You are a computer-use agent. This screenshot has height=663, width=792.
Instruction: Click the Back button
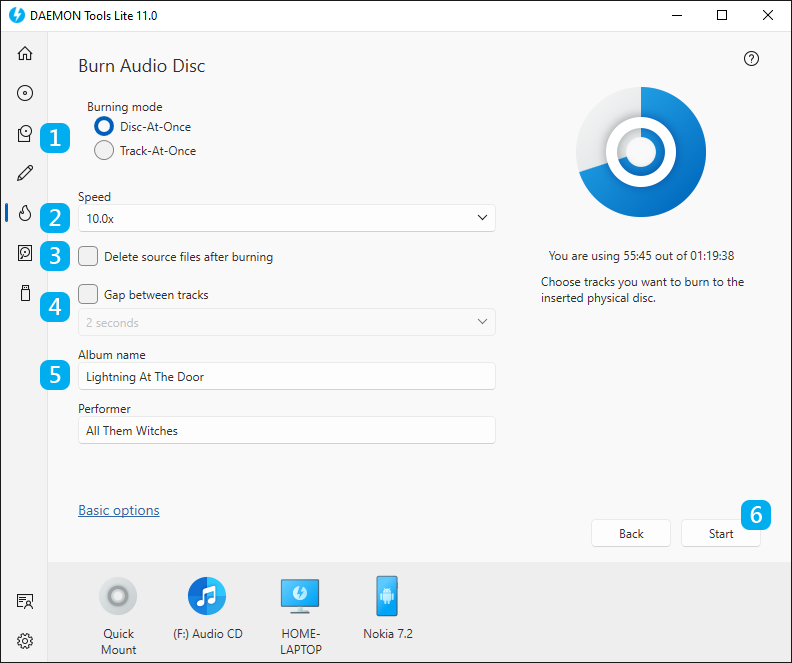(x=631, y=533)
